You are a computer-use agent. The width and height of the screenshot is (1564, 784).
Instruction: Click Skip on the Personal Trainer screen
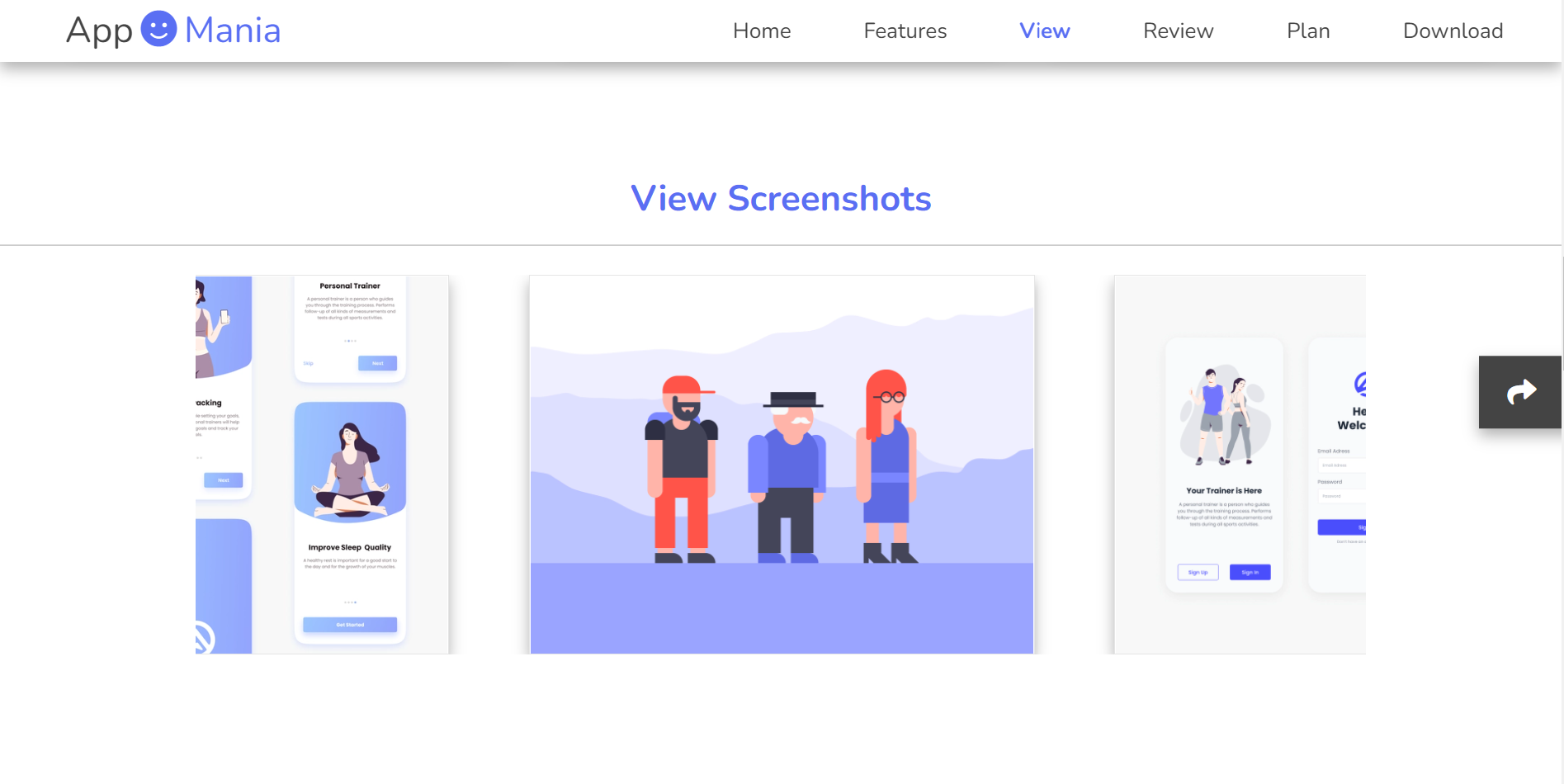point(308,363)
